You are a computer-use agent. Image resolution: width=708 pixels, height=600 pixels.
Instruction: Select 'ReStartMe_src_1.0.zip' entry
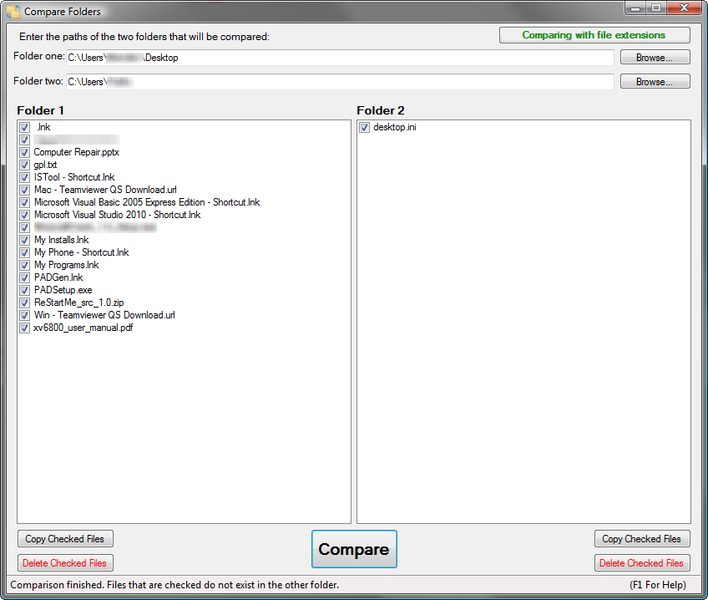[79, 302]
